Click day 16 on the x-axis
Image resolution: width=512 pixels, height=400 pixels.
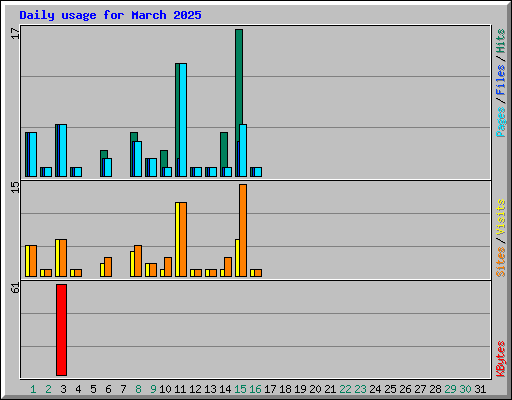click(x=255, y=389)
